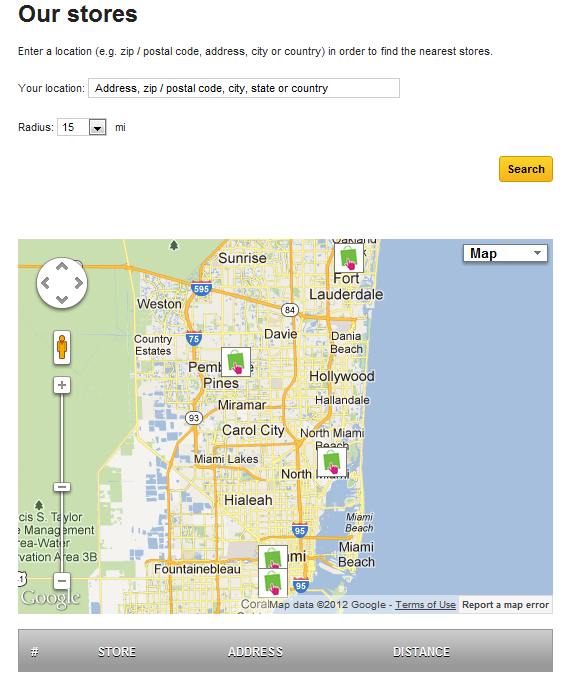Click the store marker near North Miami

pyautogui.click(x=332, y=462)
